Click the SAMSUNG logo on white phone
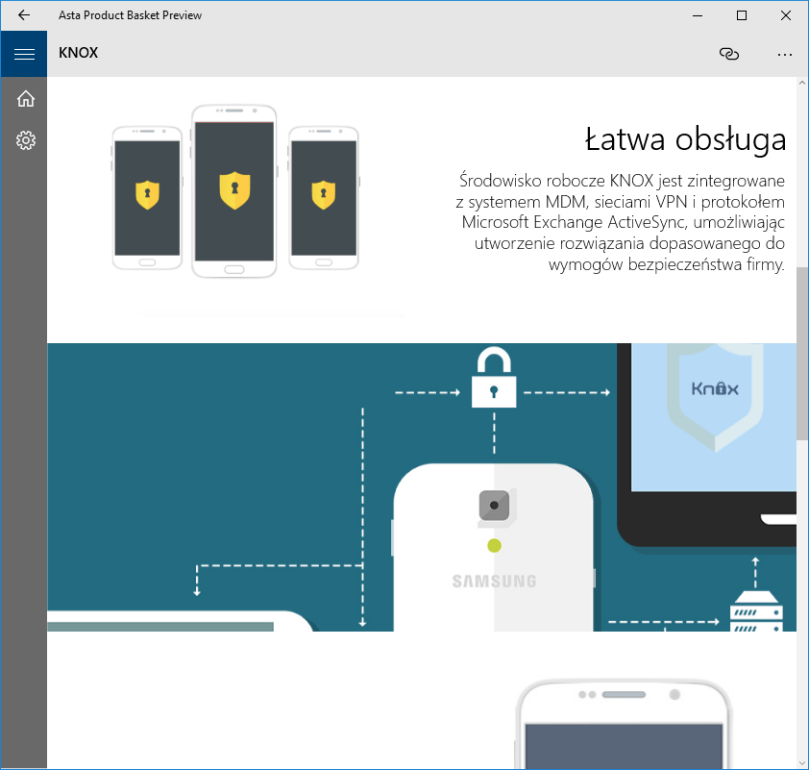 (493, 581)
